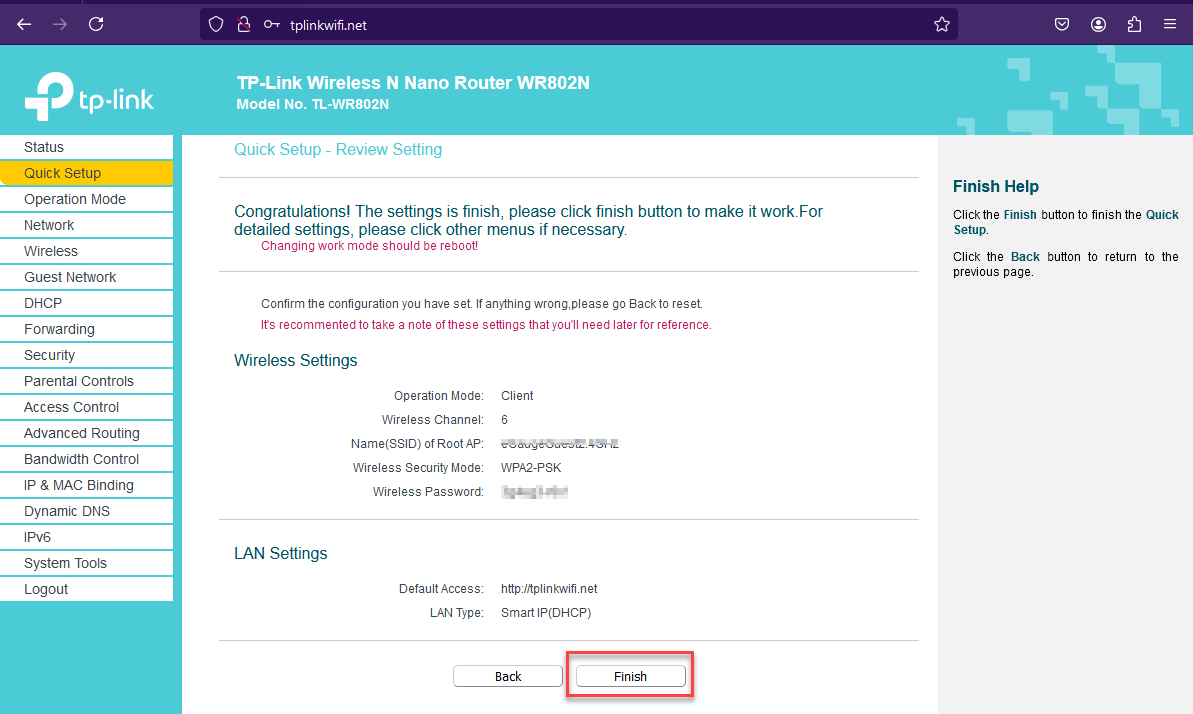Open the Wireless menu
This screenshot has height=714, width=1193.
point(87,250)
